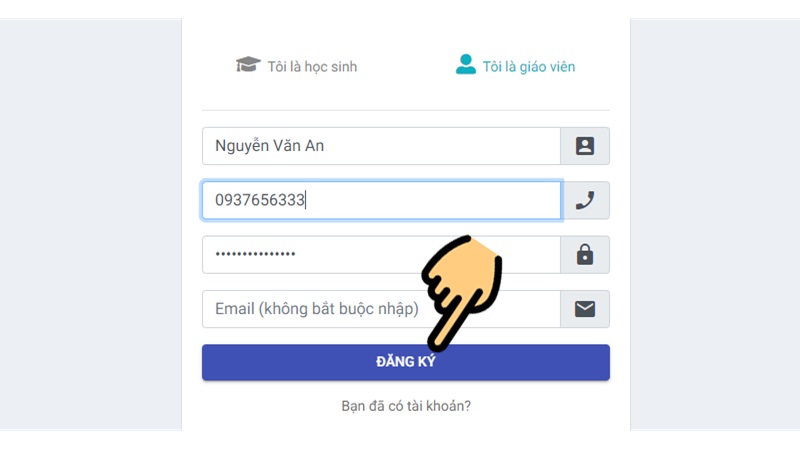
Task: Click the phone handset icon
Action: coord(585,200)
